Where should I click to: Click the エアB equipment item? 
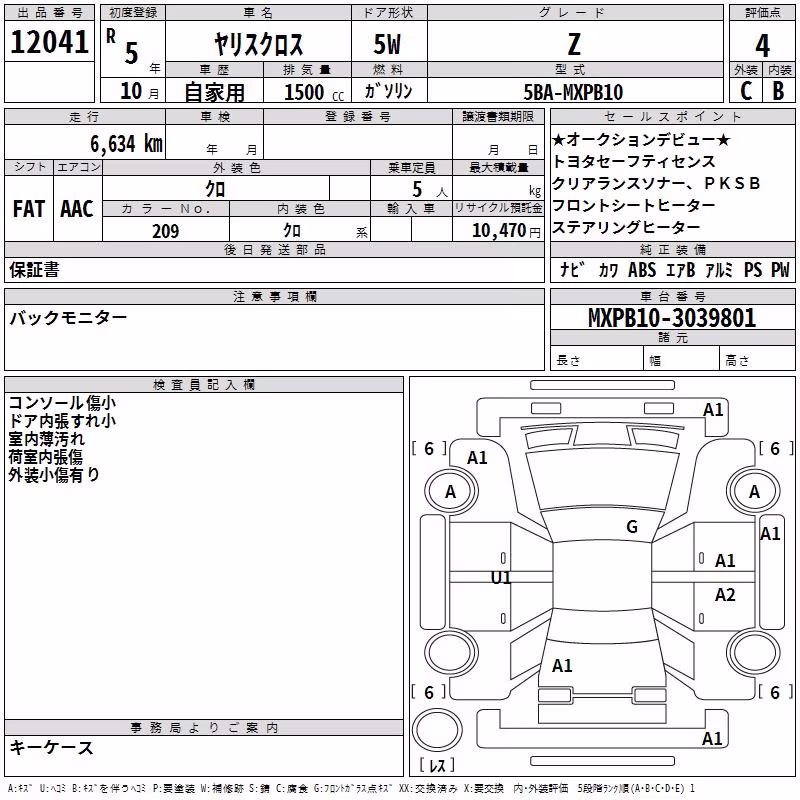pos(681,269)
